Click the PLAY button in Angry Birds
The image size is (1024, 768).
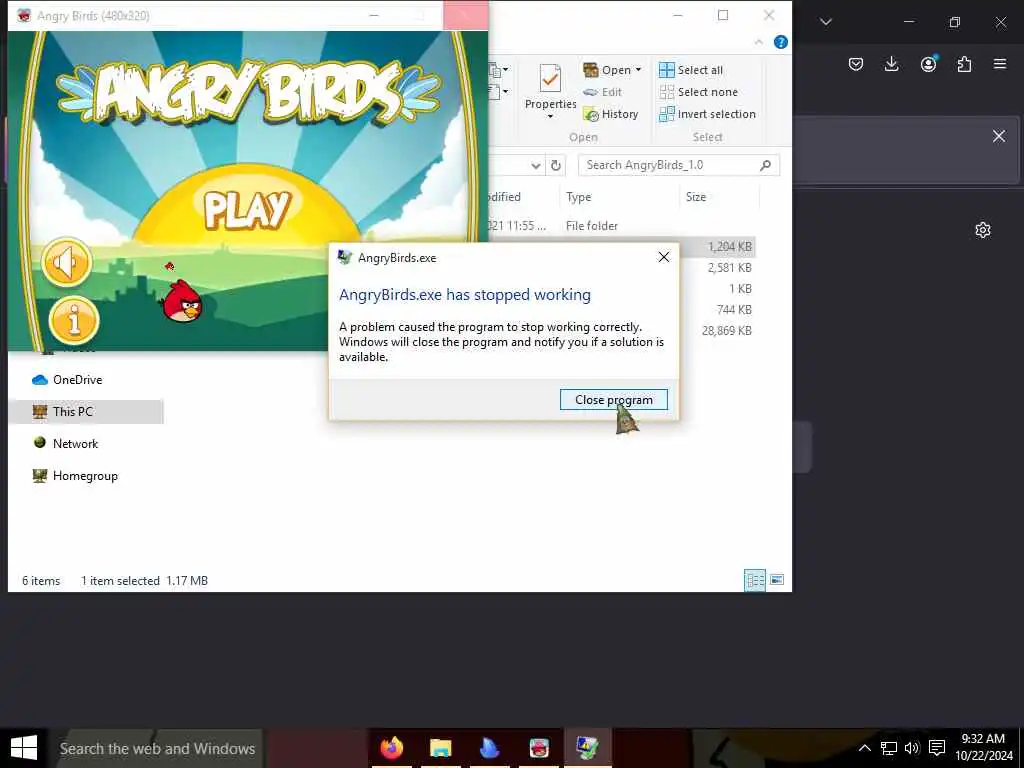coord(247,210)
